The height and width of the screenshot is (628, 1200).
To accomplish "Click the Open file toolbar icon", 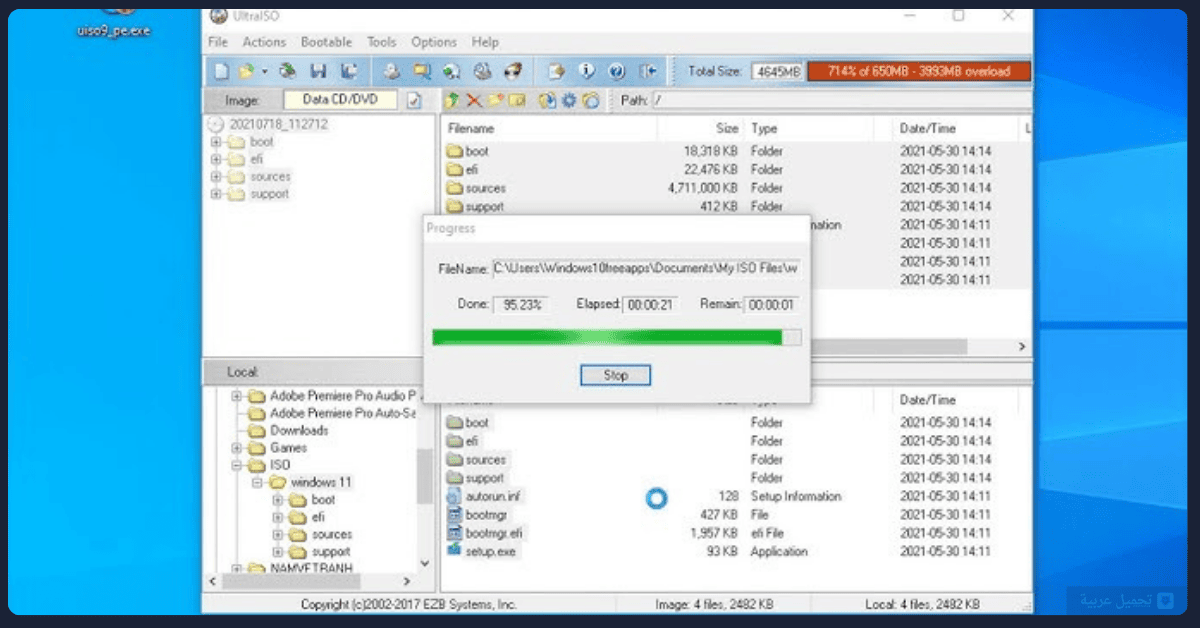I will pos(246,71).
